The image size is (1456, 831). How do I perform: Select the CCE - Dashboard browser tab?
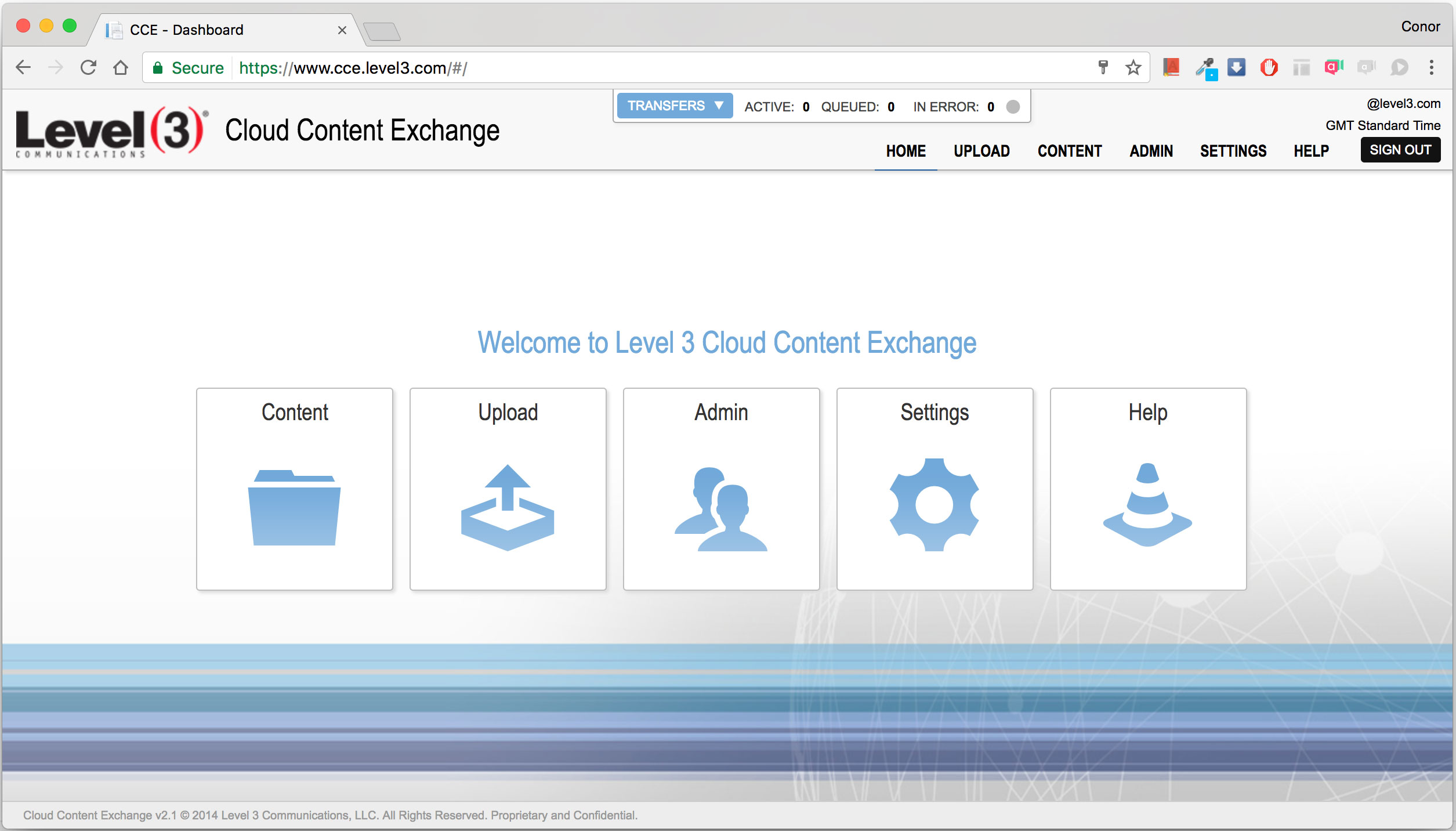(226, 30)
